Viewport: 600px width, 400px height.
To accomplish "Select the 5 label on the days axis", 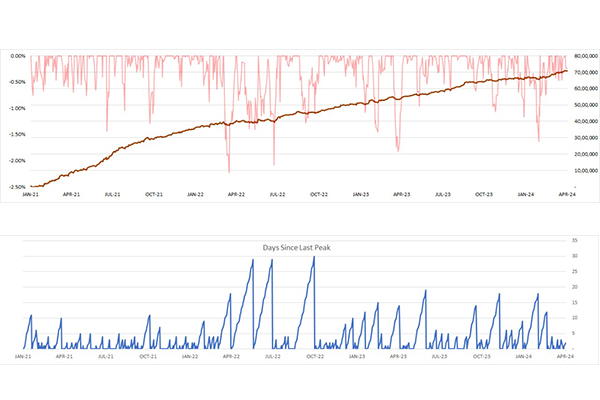I will 574,333.
